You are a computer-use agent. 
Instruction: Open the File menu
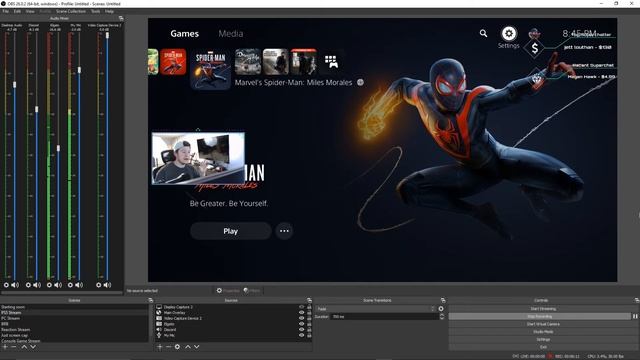[5, 11]
